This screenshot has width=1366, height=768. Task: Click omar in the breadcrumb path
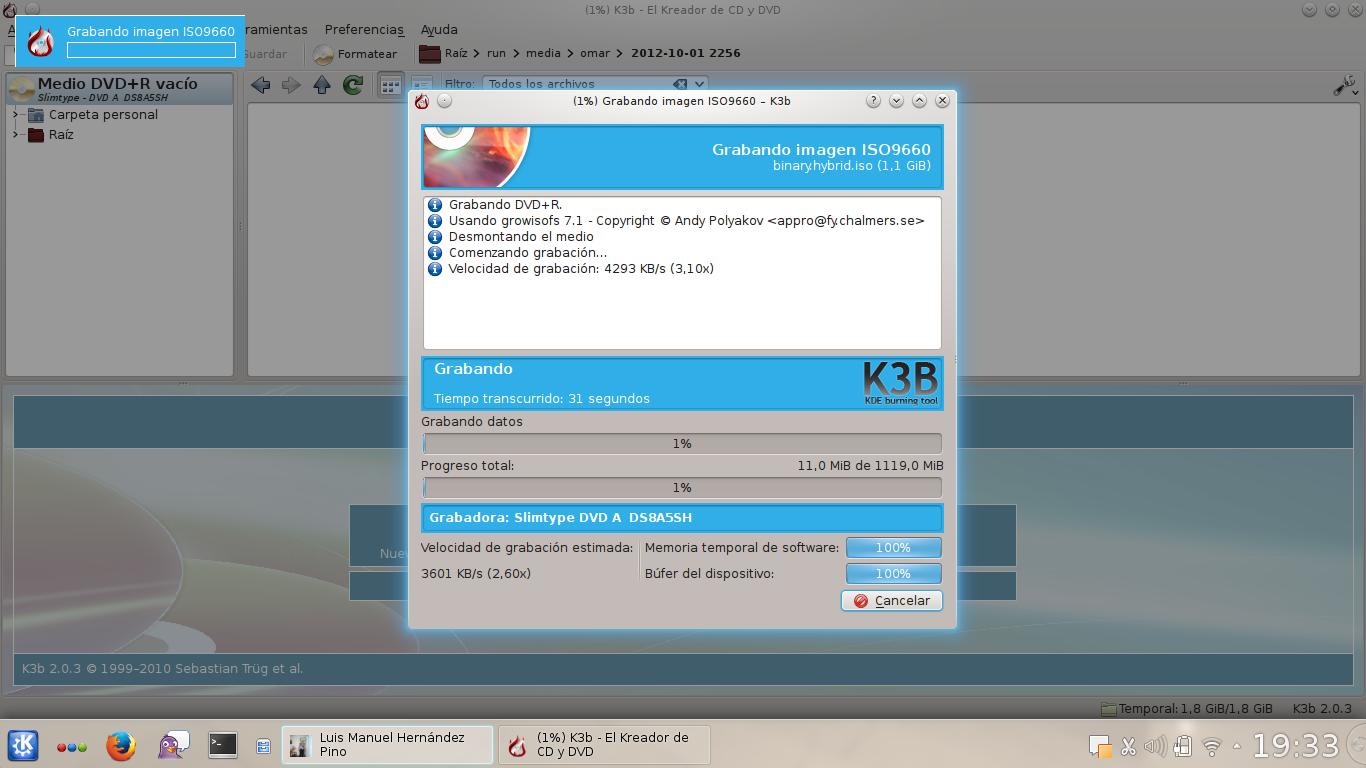point(594,54)
